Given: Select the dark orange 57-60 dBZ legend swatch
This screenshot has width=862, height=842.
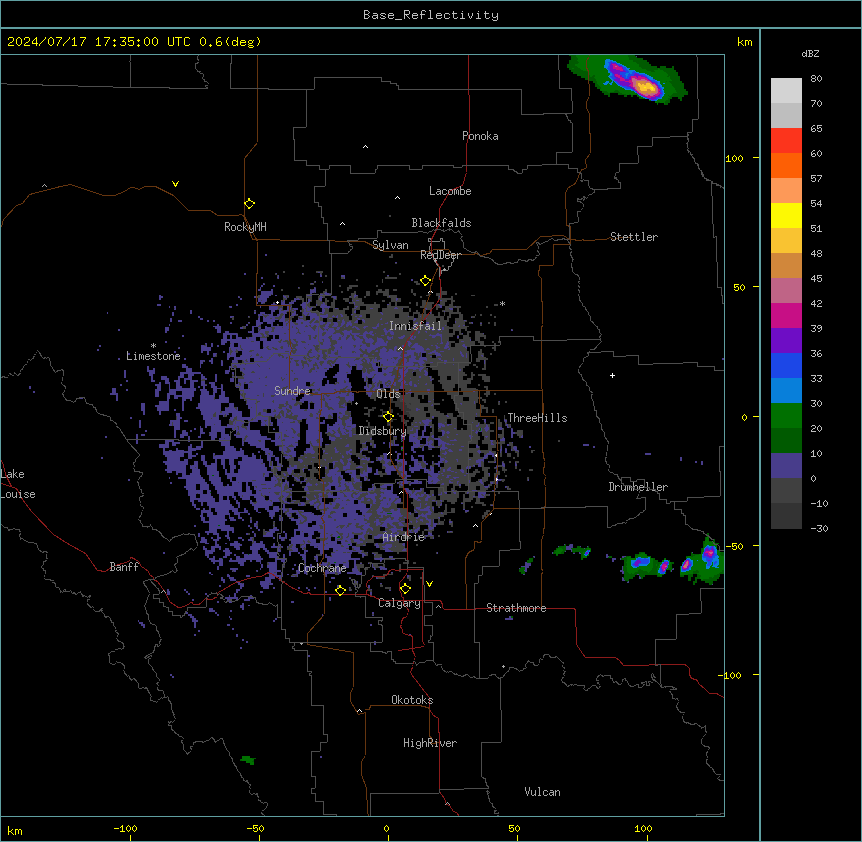Looking at the screenshot, I should click(786, 165).
